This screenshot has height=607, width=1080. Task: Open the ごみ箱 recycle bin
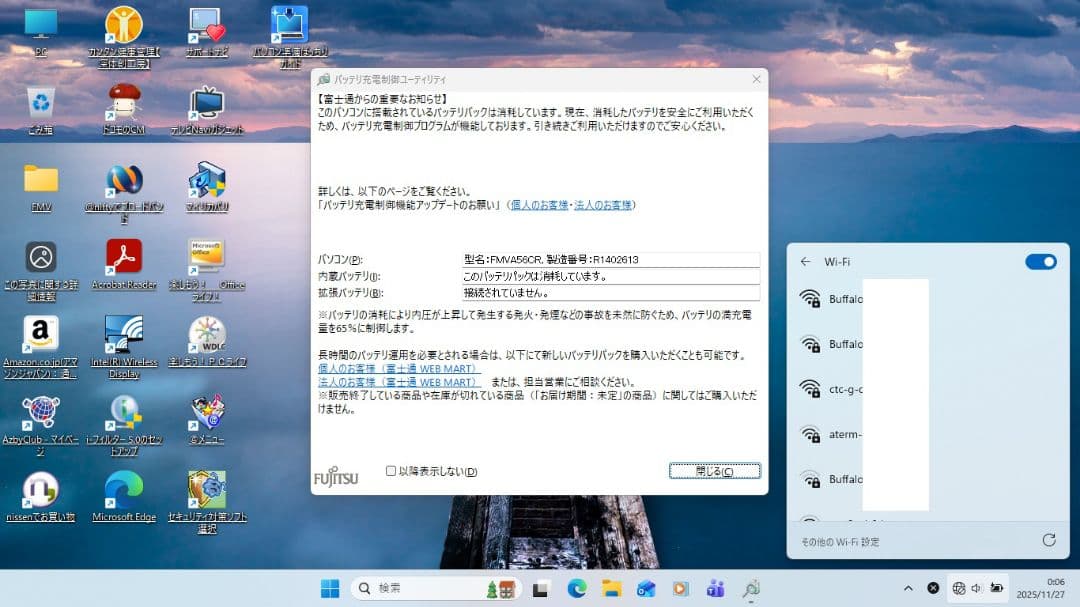coord(40,103)
